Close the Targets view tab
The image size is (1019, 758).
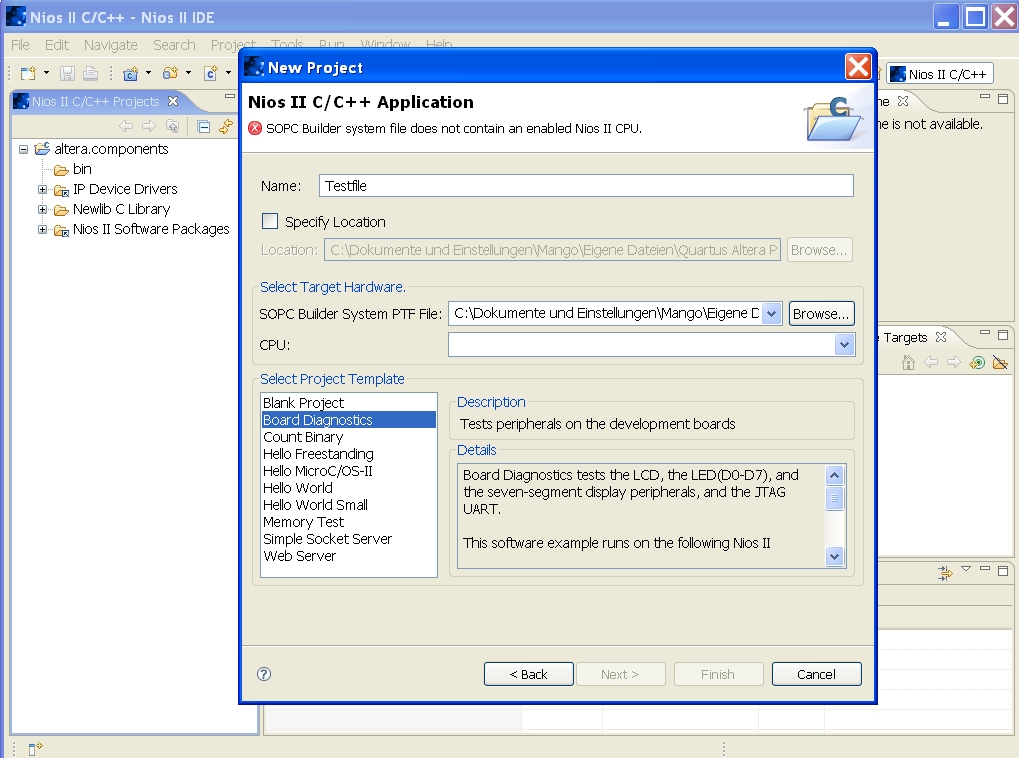click(x=940, y=337)
